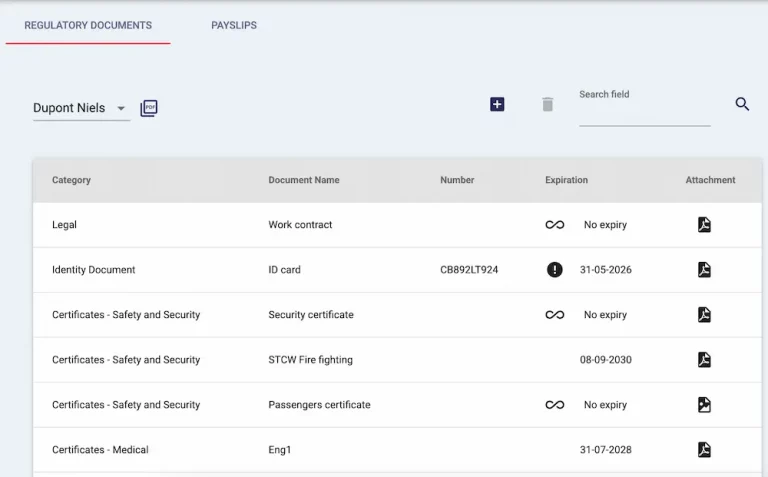Click the ID number CB892LT924
This screenshot has width=768, height=477.
(469, 270)
